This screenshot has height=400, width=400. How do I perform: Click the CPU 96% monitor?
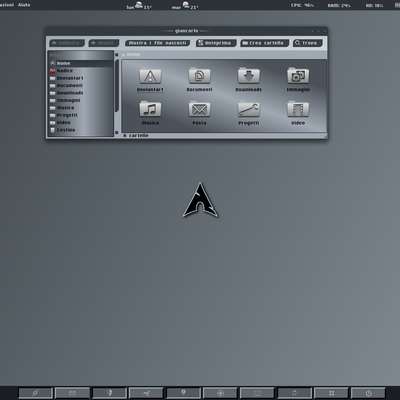point(302,5)
